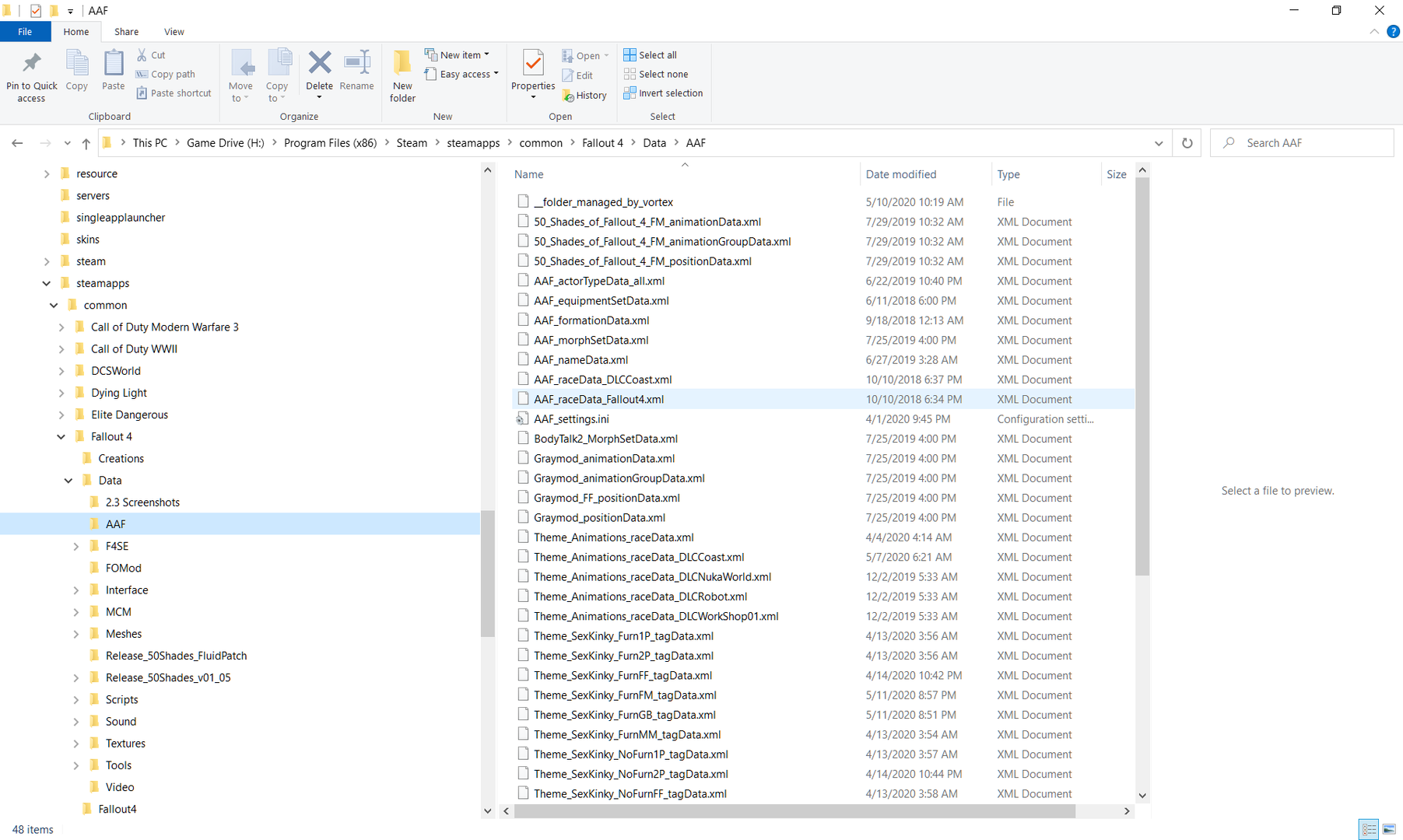Collapse the steamapps tree node
Image resolution: width=1403 pixels, height=840 pixels.
click(x=46, y=283)
